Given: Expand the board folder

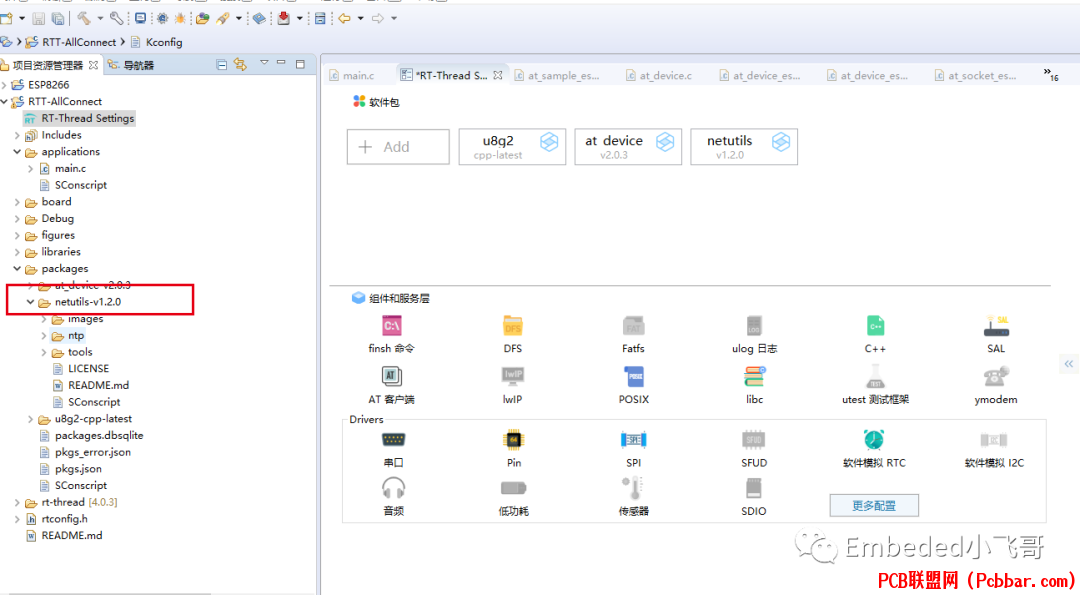Looking at the screenshot, I should coord(17,202).
